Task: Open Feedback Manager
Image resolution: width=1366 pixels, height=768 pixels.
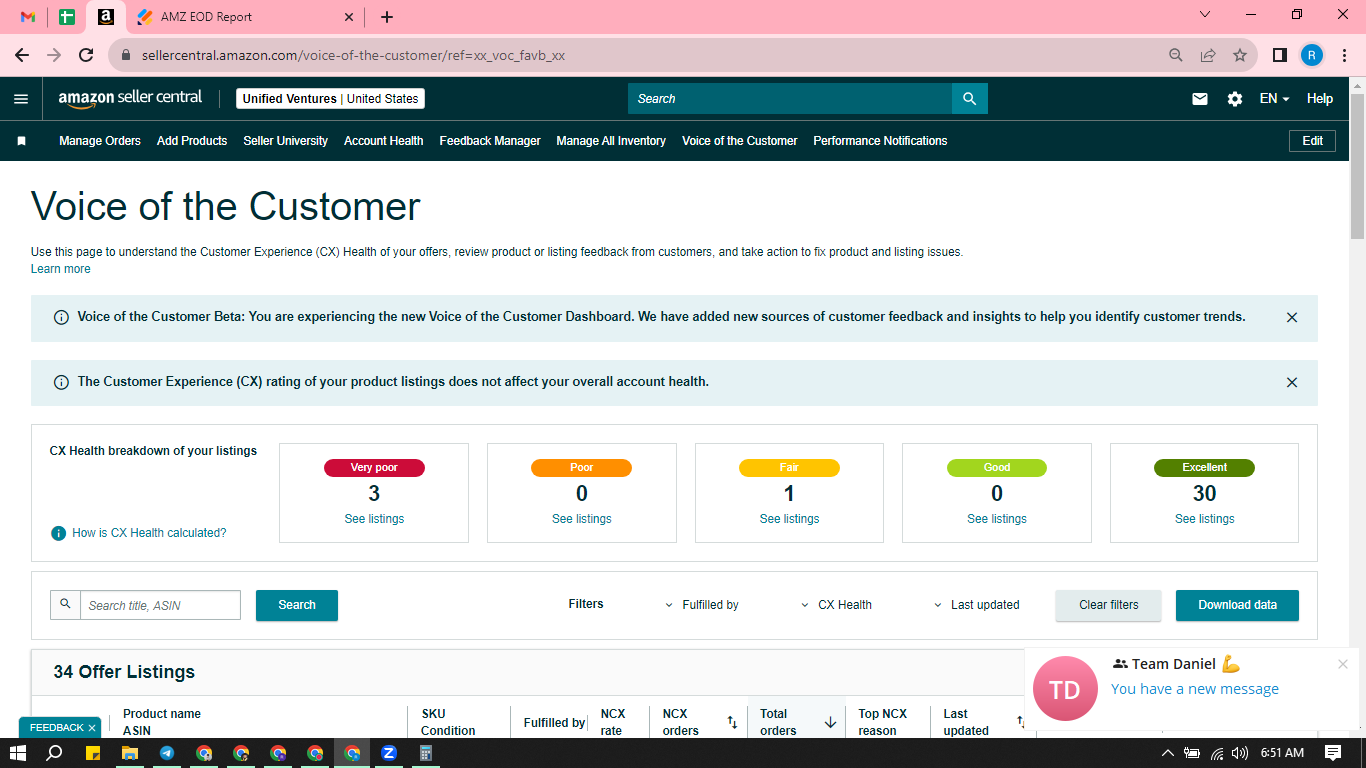Action: click(x=490, y=141)
